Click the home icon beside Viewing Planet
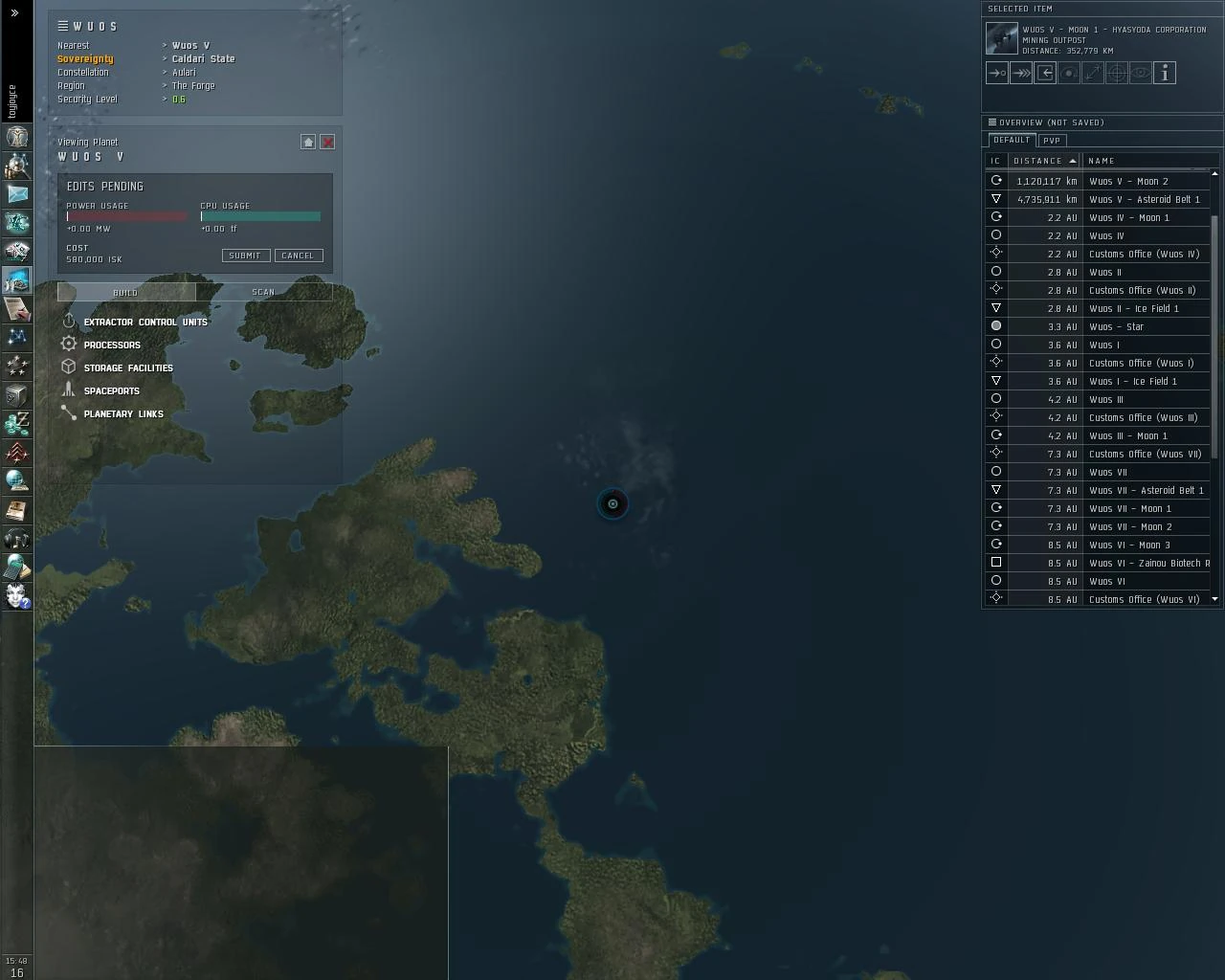The height and width of the screenshot is (980, 1225). click(x=308, y=142)
